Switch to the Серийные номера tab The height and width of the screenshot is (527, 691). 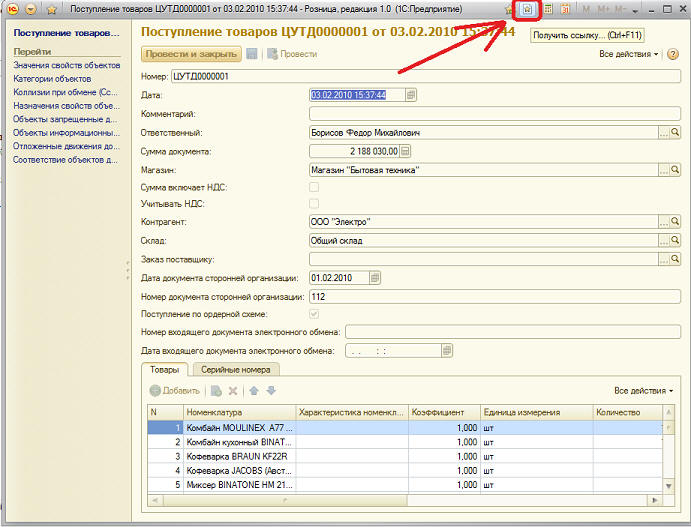click(x=236, y=370)
